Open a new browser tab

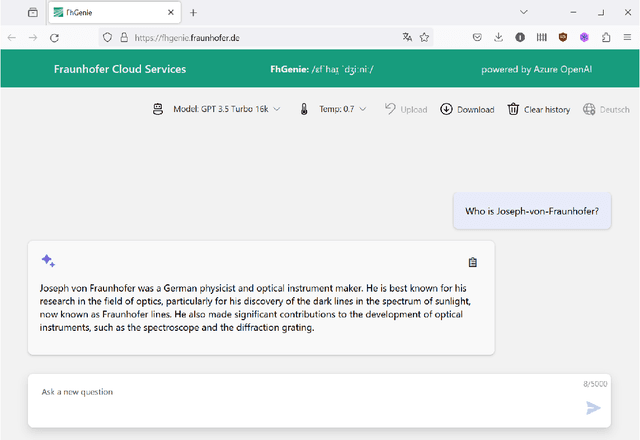tap(193, 12)
